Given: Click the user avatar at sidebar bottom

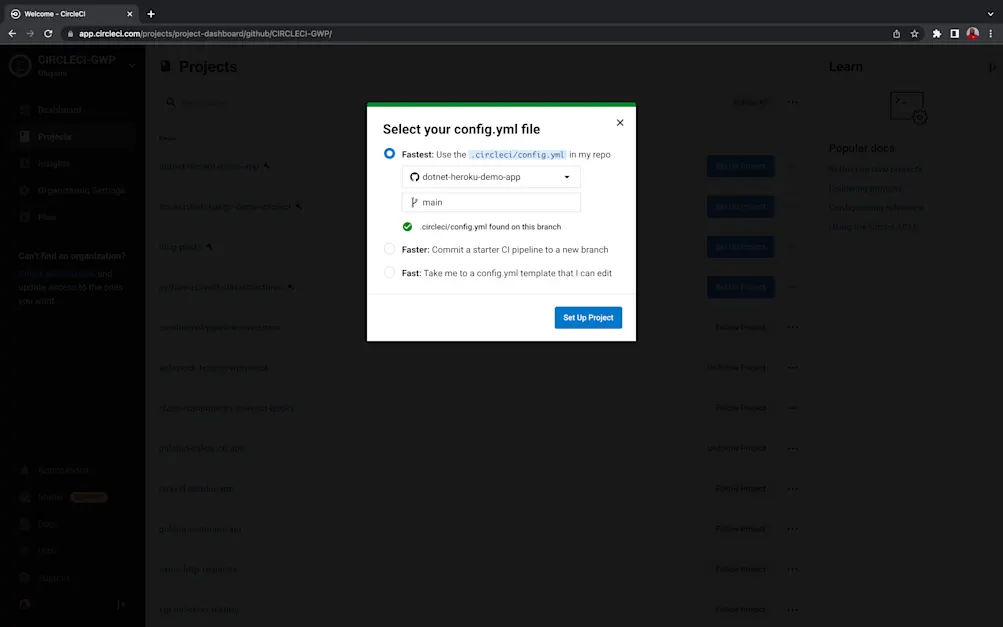Looking at the screenshot, I should (24, 604).
